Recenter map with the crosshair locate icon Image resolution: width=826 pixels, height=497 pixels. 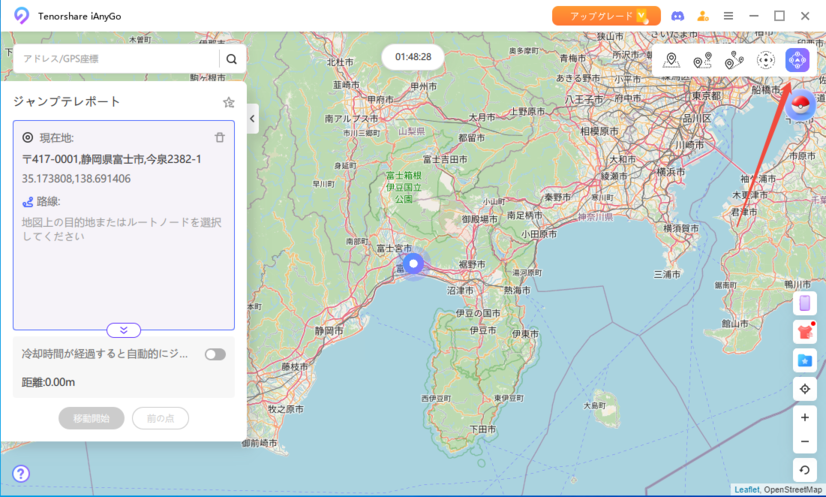[805, 389]
